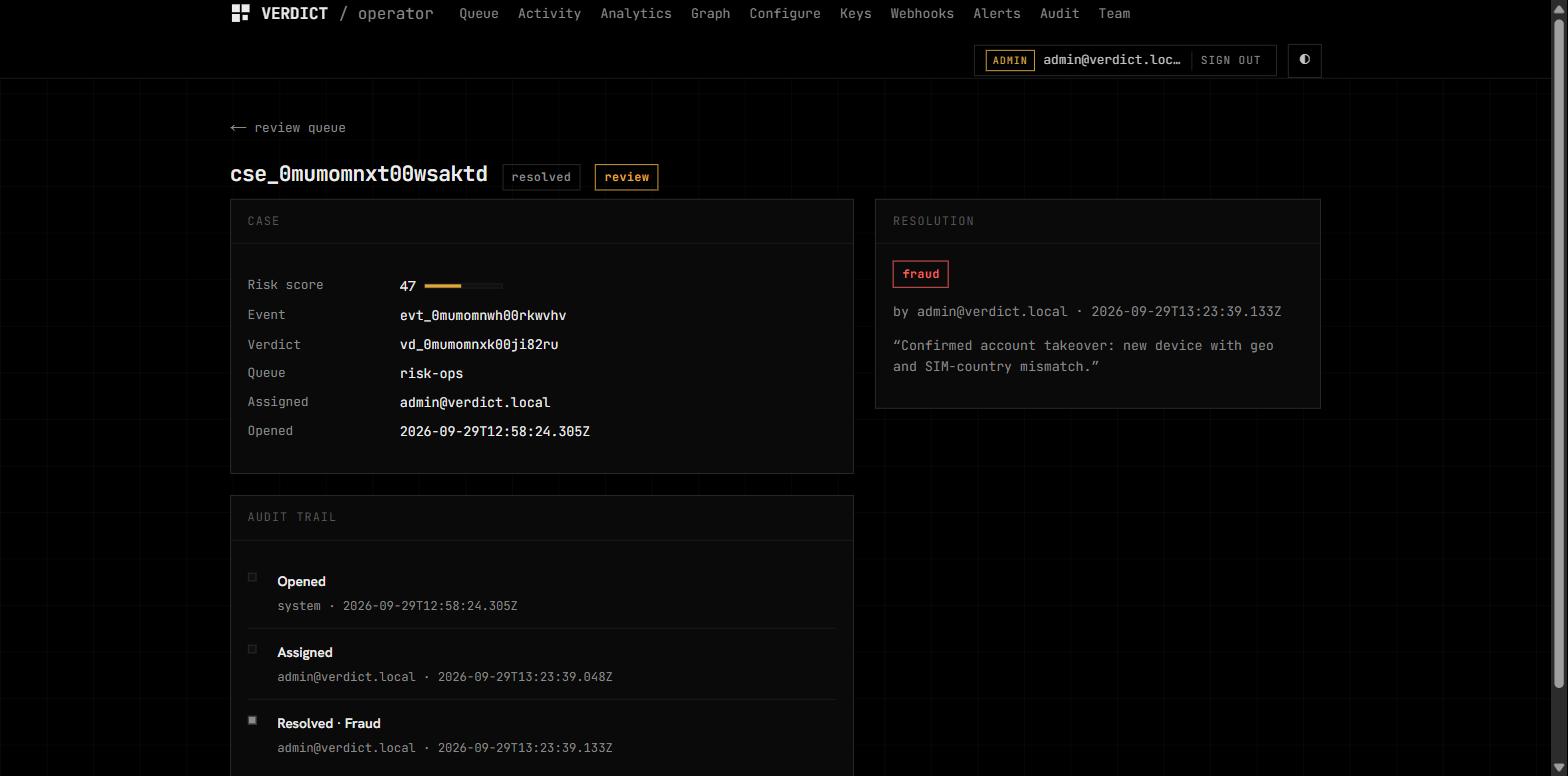Click the system timestamp under Opened entry

pos(397,606)
